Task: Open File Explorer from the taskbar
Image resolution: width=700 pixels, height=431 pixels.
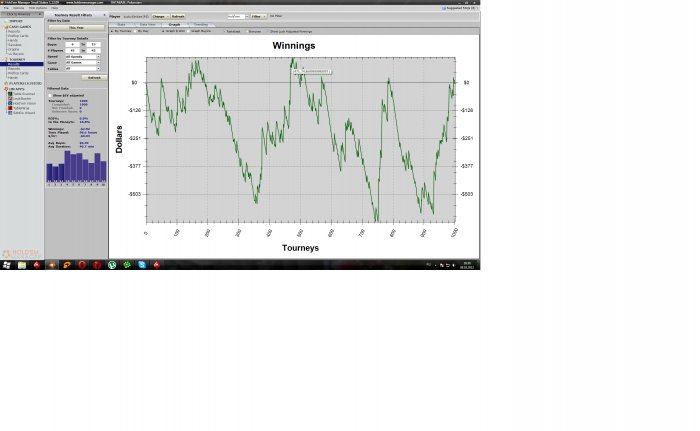Action: [21, 265]
